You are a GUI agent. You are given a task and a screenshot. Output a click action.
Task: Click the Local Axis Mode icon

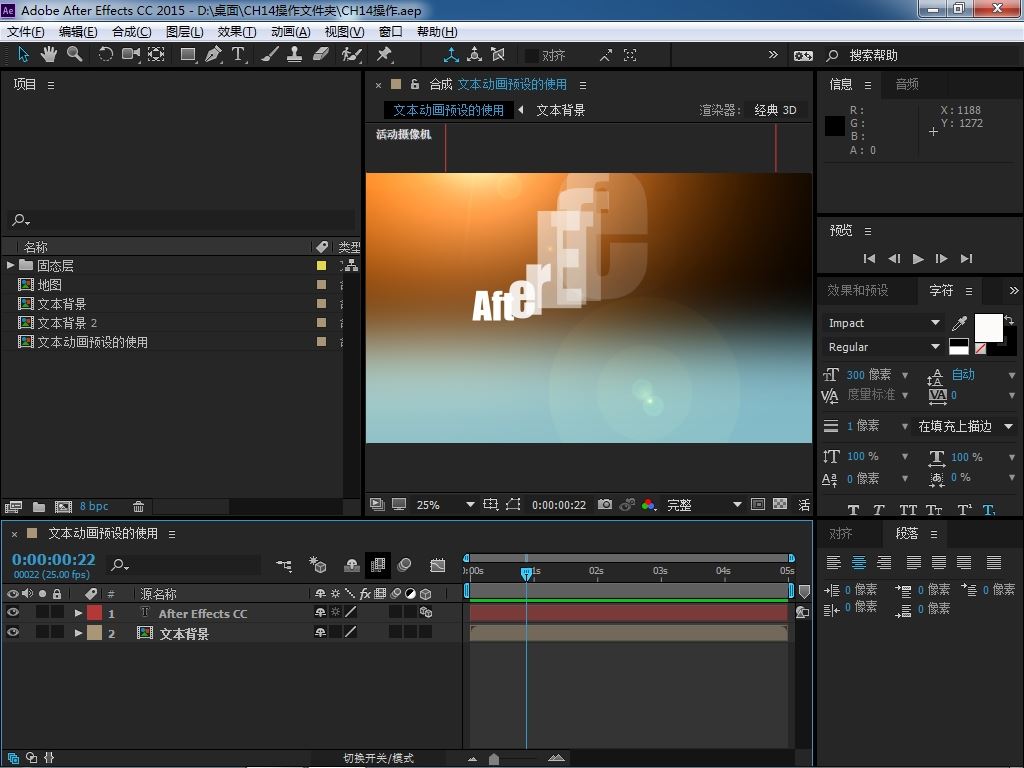coord(451,55)
